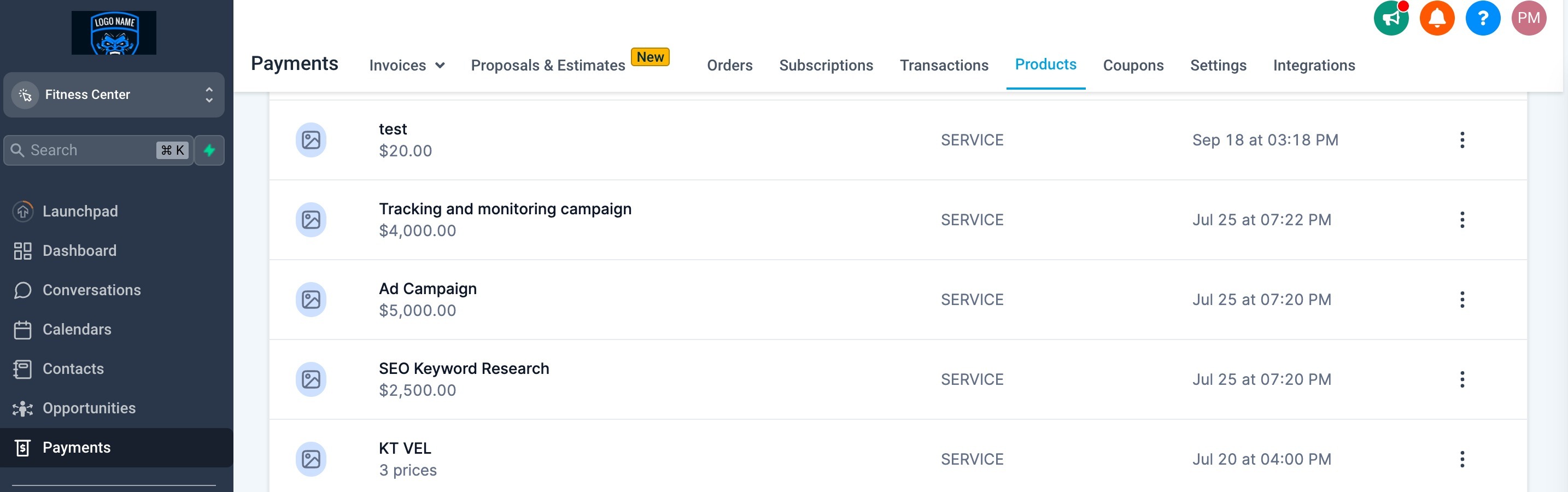The image size is (1568, 492).
Task: Navigate to Conversations in sidebar
Action: coord(91,290)
